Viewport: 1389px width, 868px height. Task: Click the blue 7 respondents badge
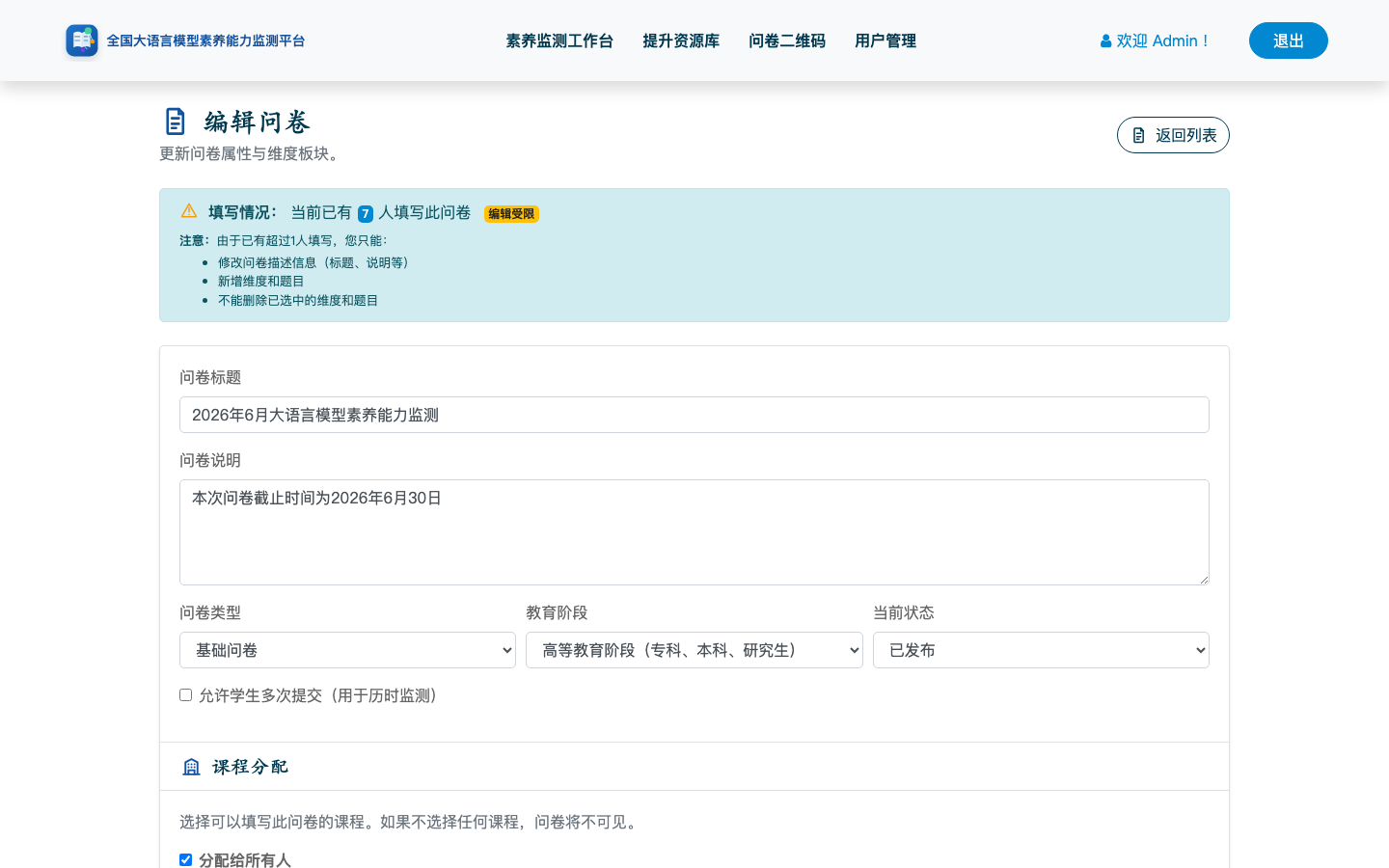click(366, 214)
